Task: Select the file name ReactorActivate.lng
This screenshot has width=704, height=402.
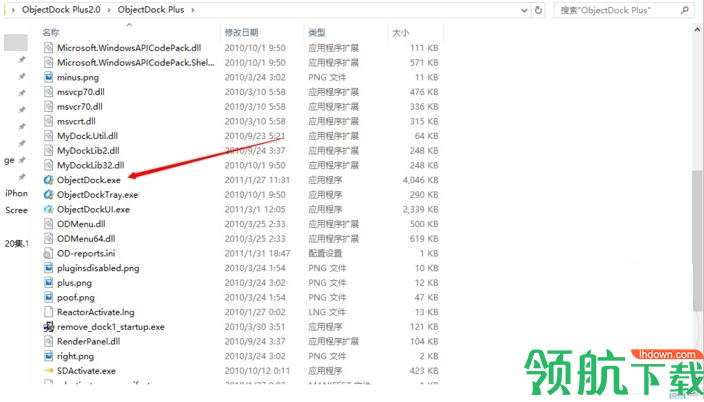Action: [96, 312]
